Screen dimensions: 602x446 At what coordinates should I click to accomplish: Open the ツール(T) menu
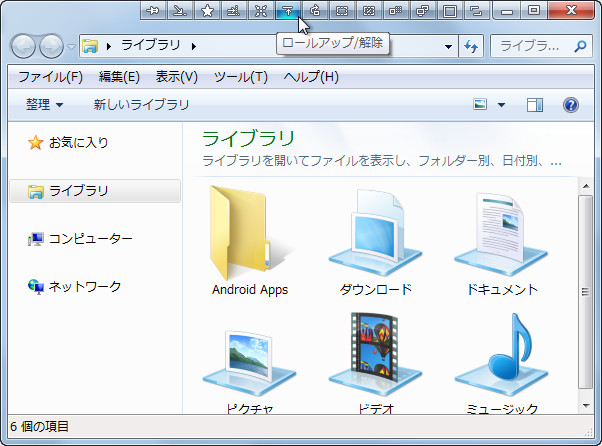click(241, 77)
